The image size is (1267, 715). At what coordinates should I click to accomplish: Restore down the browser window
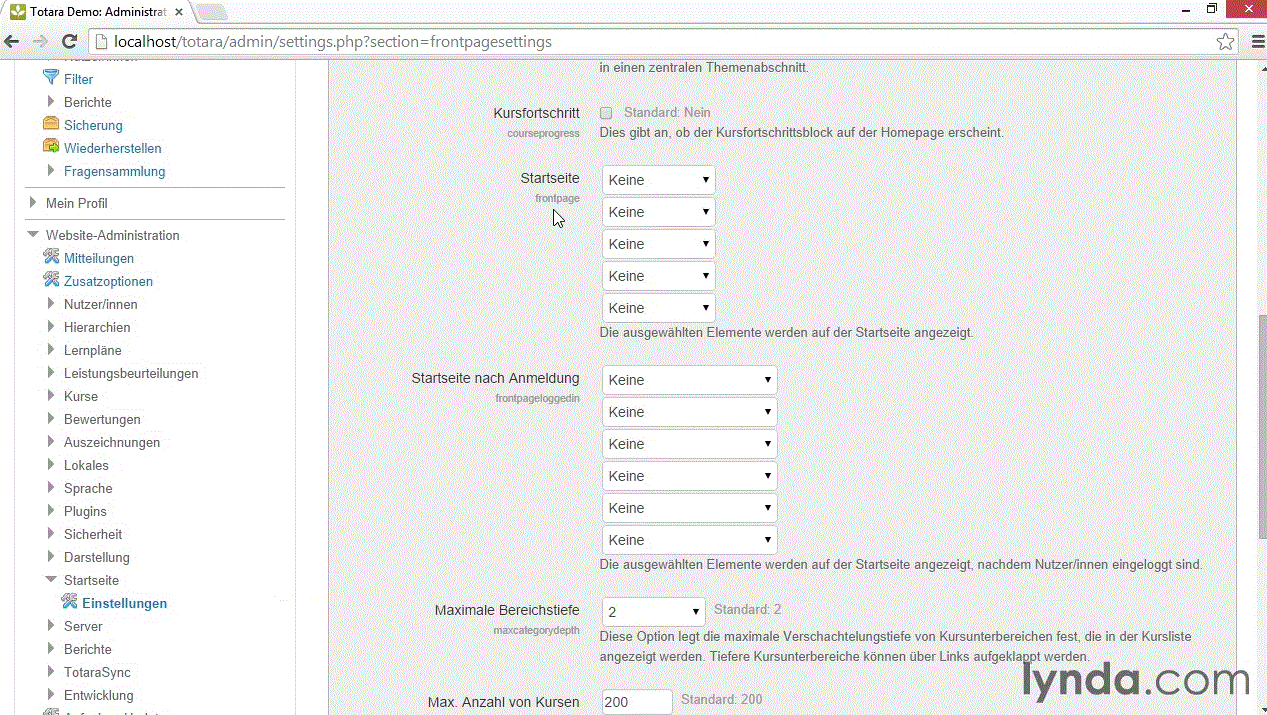pos(1212,9)
